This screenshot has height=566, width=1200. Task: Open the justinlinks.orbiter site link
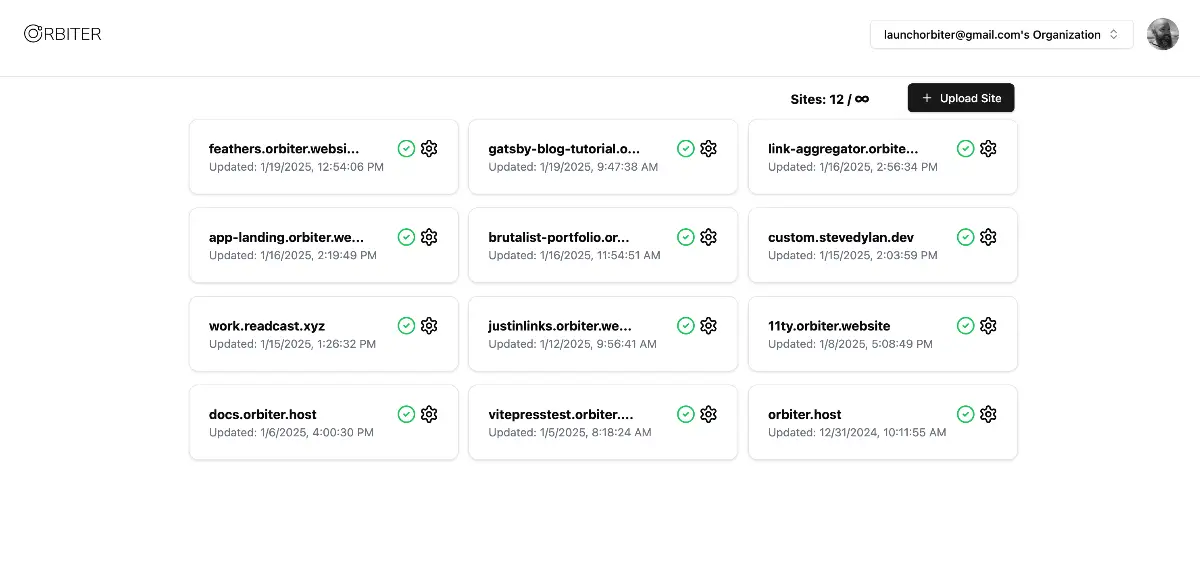560,326
